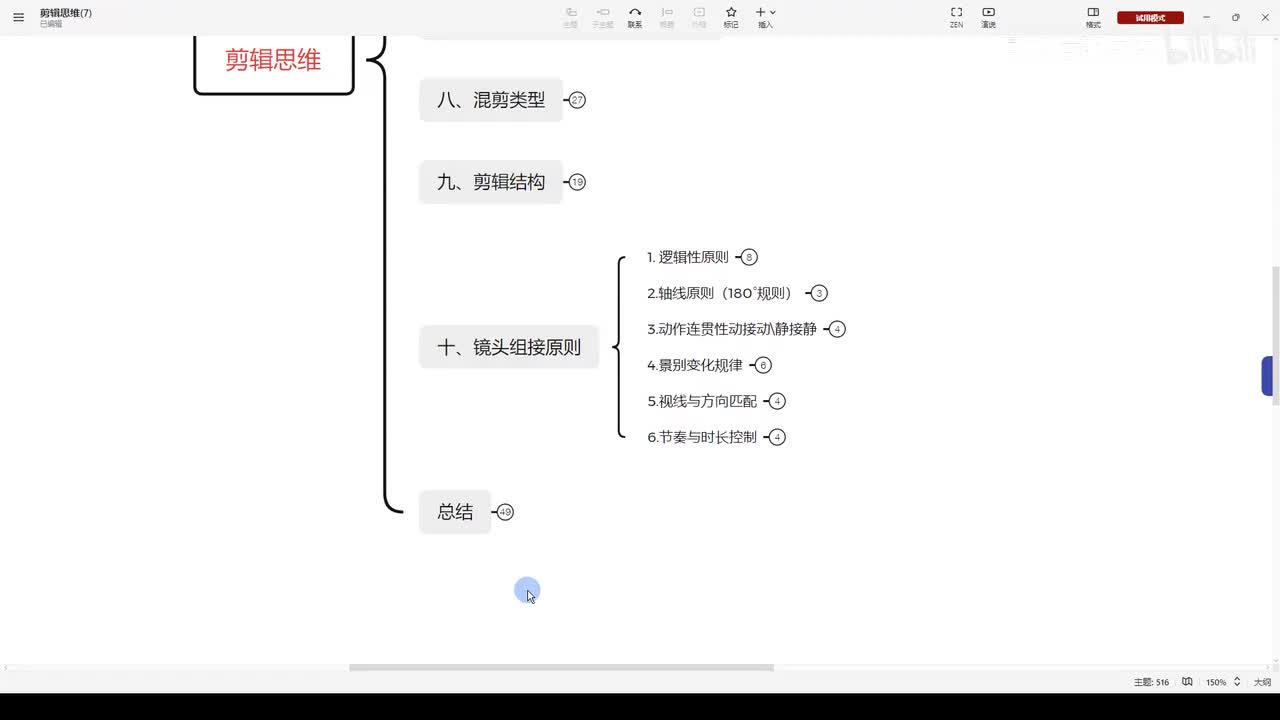Select the 十、镜头组接原则 topic

pyautogui.click(x=509, y=347)
